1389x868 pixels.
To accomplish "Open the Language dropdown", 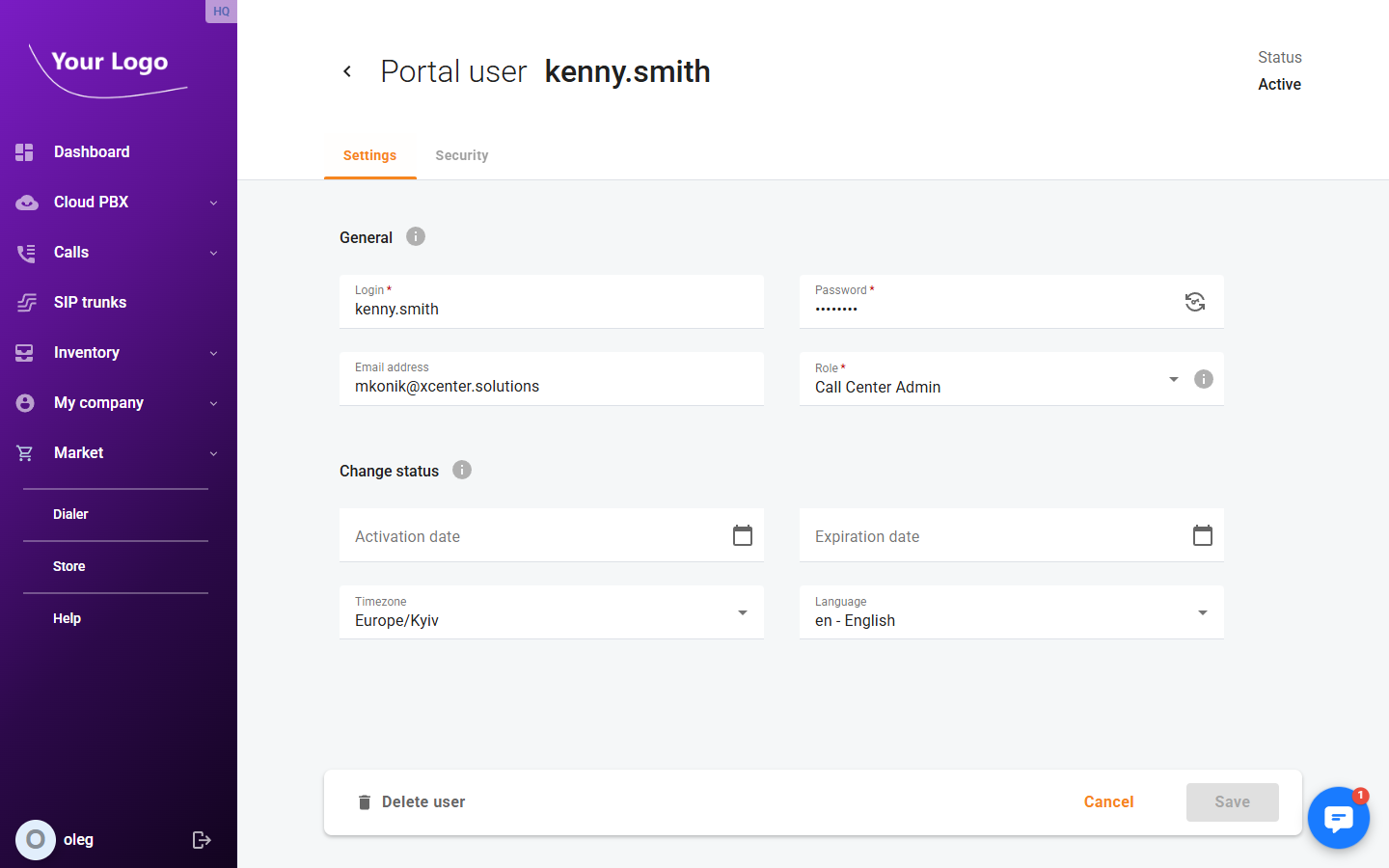I will tap(1203, 611).
